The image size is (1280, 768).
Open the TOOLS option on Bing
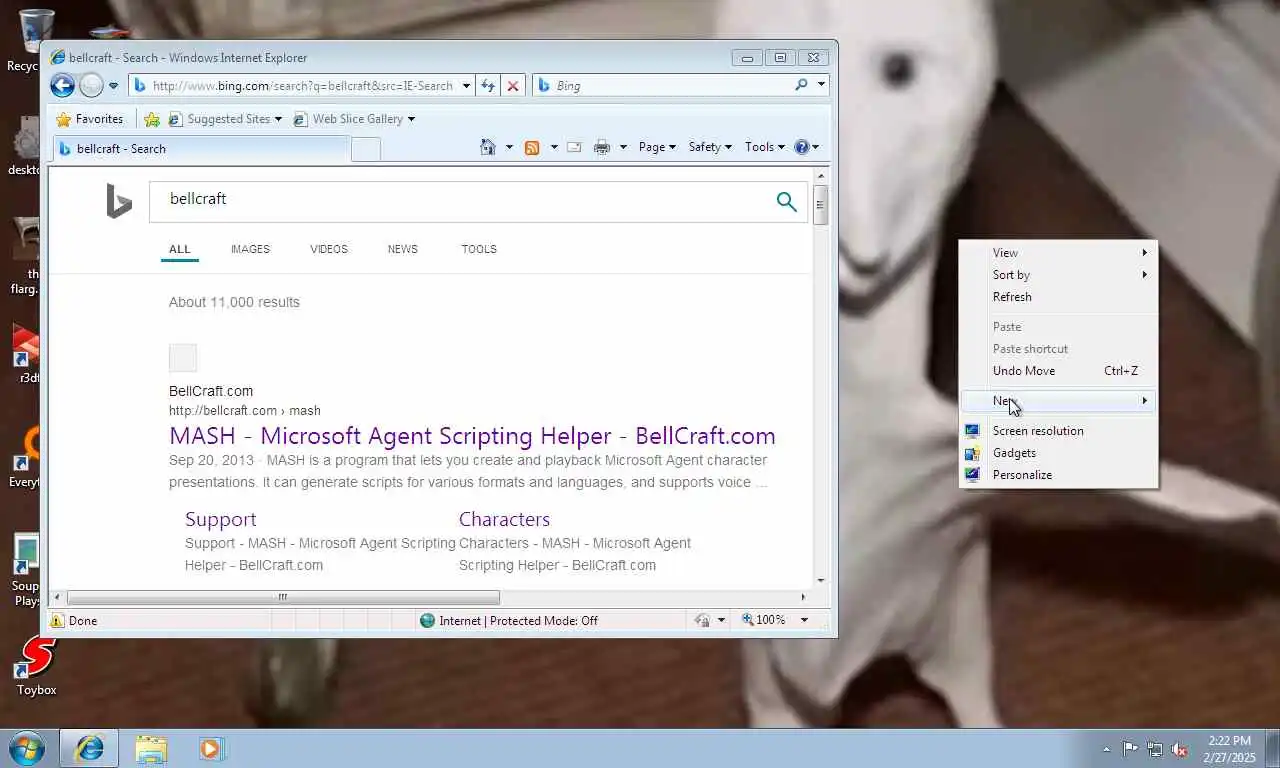(479, 249)
